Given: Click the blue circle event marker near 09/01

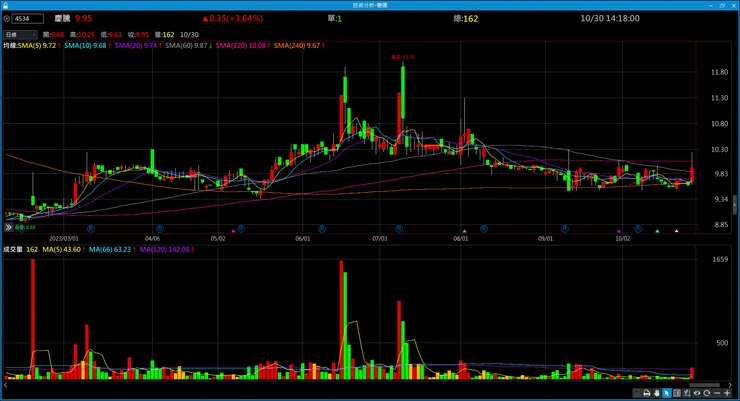Looking at the screenshot, I should pyautogui.click(x=565, y=229).
